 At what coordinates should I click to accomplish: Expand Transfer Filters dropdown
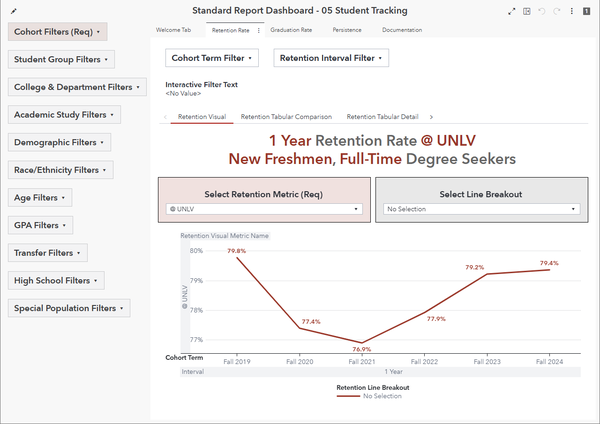point(48,253)
